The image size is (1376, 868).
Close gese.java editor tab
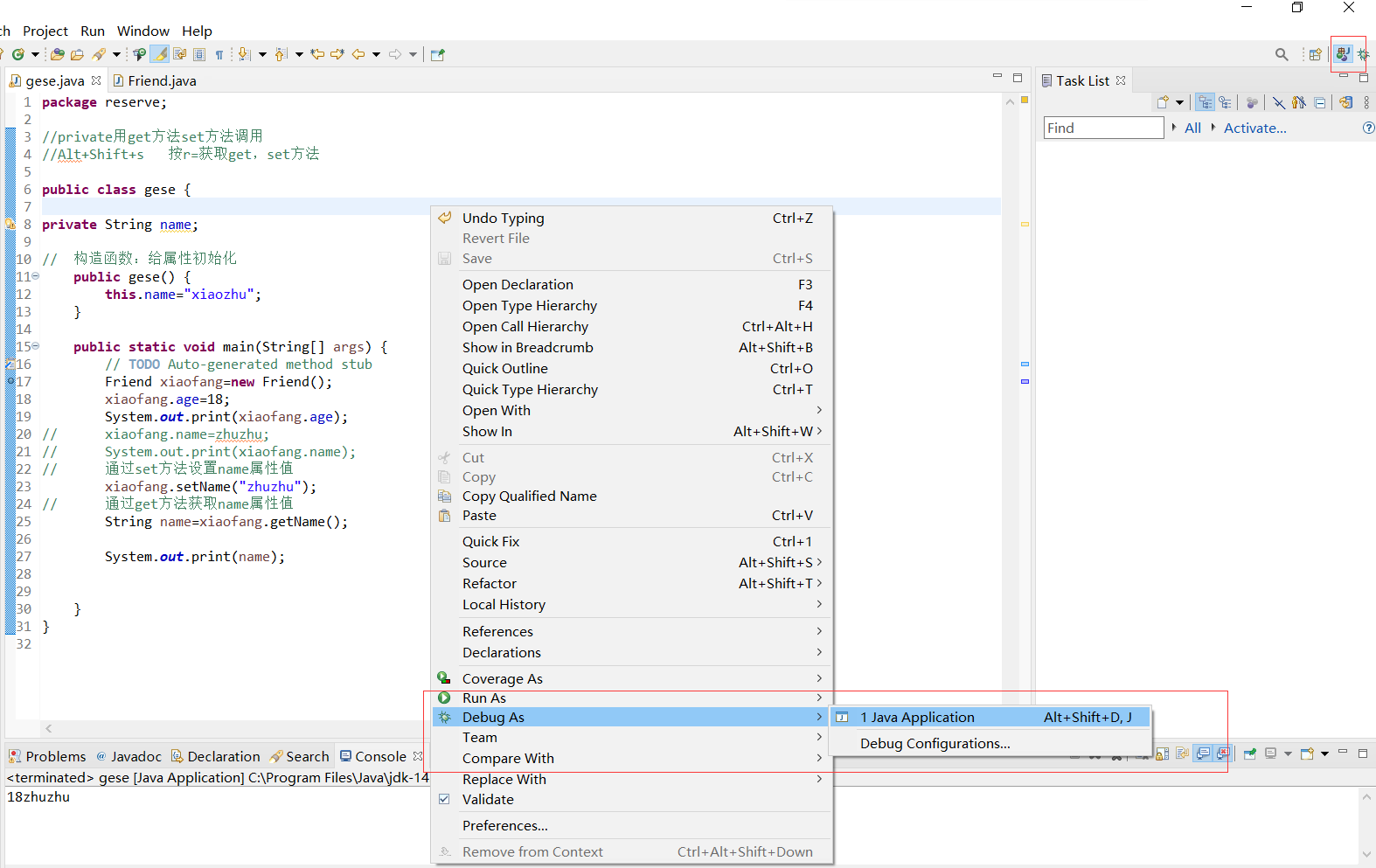pos(96,80)
